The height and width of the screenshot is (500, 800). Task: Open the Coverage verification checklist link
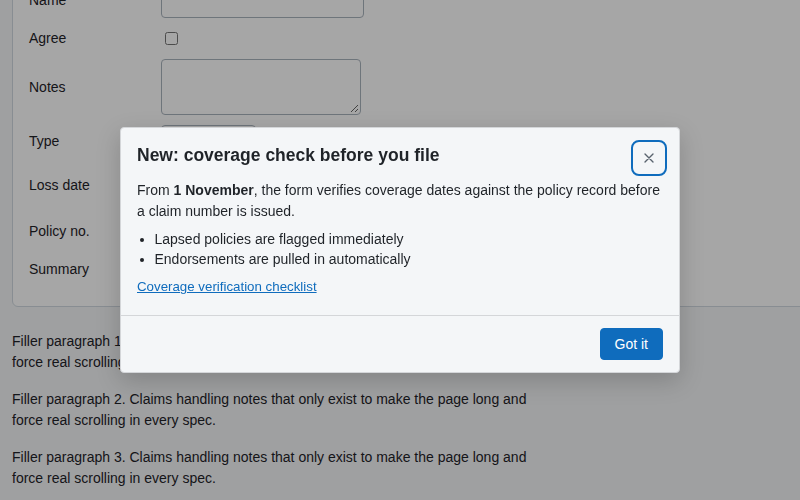(227, 287)
